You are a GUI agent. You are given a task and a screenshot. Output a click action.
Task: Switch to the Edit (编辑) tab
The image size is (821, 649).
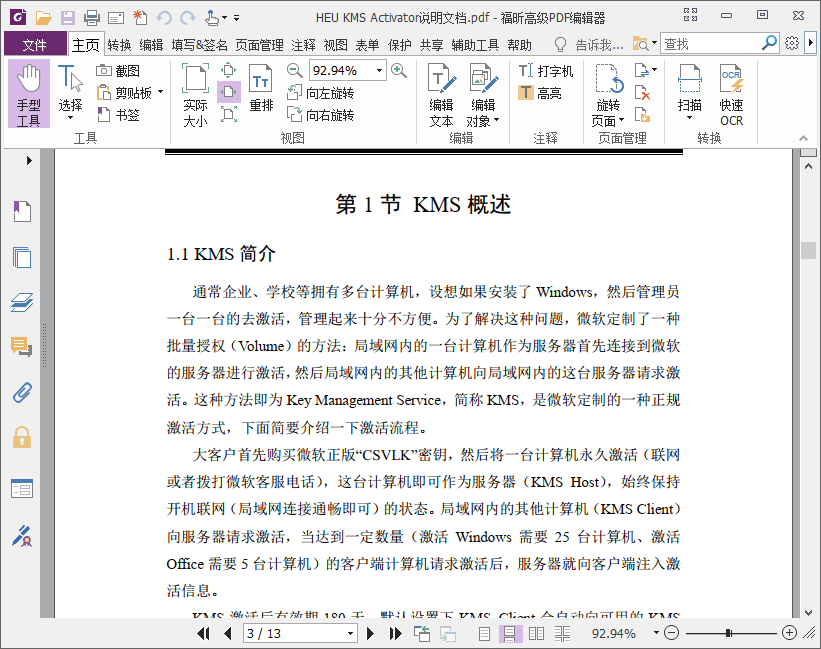click(x=151, y=44)
